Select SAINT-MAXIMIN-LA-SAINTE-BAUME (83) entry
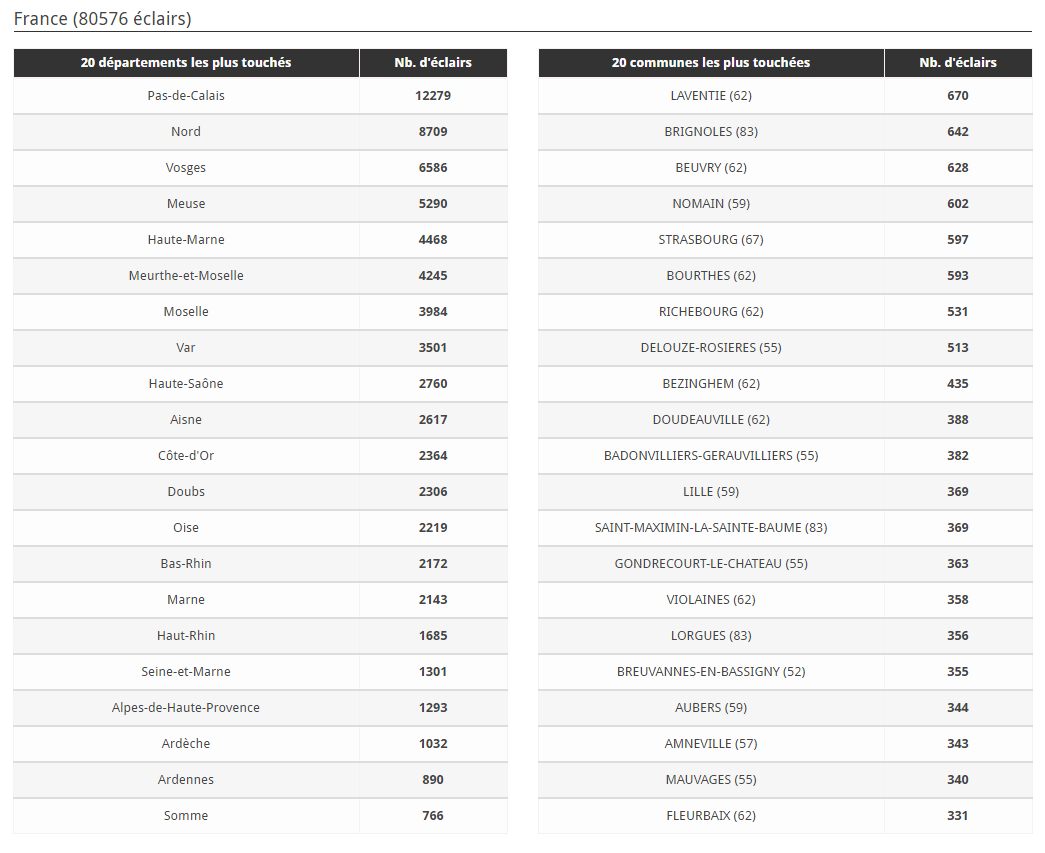This screenshot has height=853, width=1045. (711, 527)
